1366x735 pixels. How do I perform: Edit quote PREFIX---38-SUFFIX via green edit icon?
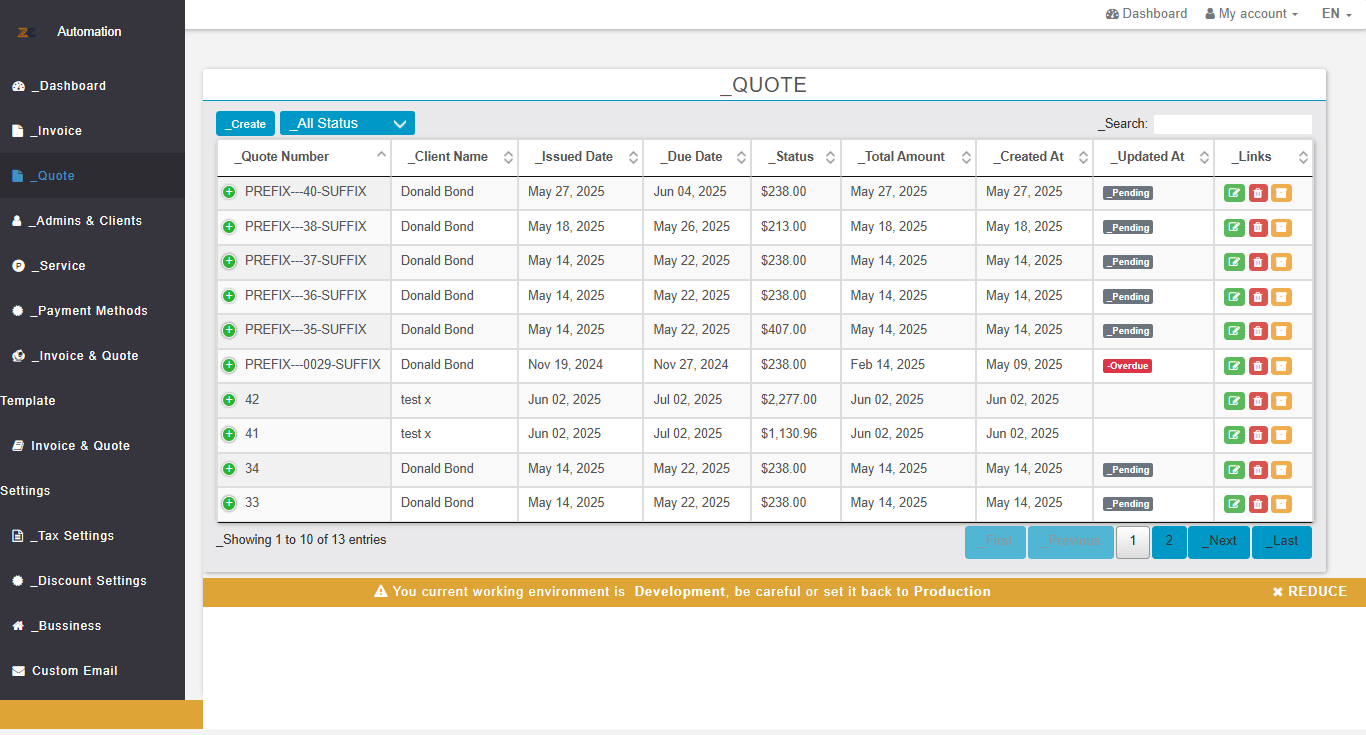(1234, 227)
